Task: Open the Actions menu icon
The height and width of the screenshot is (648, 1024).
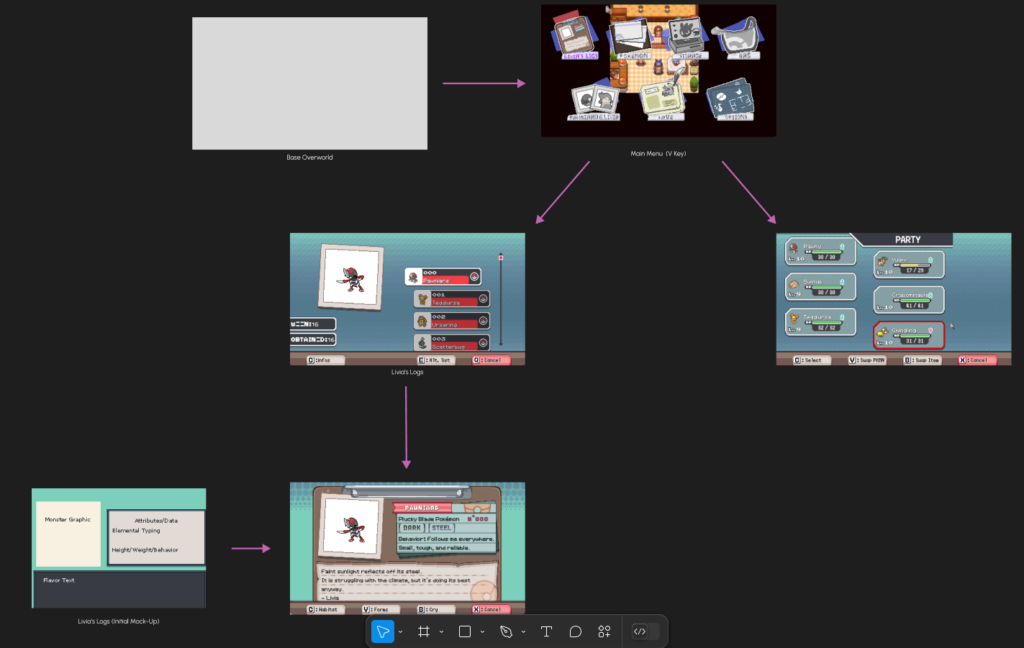Action: pos(604,632)
